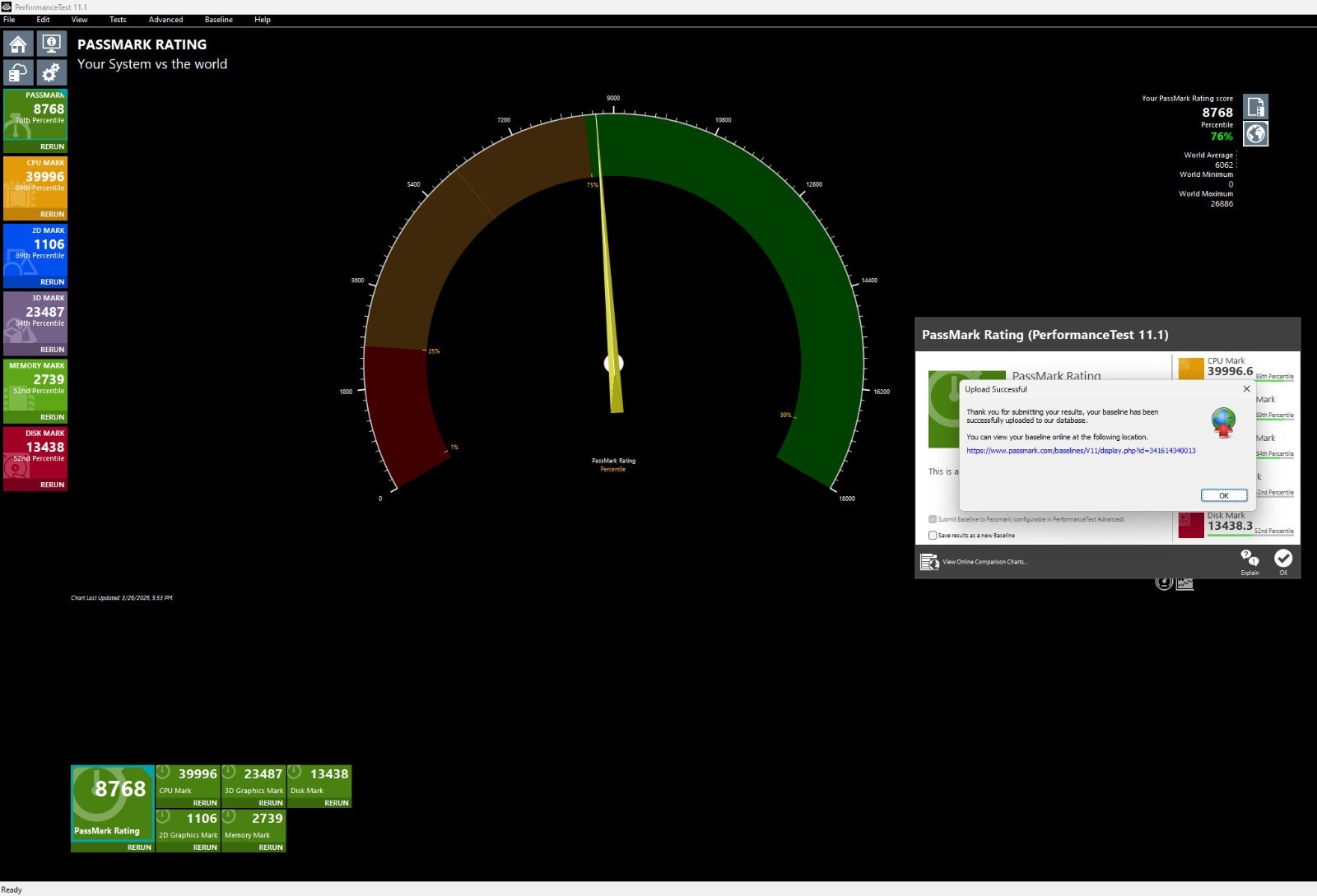Open the Tests menu
Viewport: 1317px width, 896px height.
(x=118, y=20)
